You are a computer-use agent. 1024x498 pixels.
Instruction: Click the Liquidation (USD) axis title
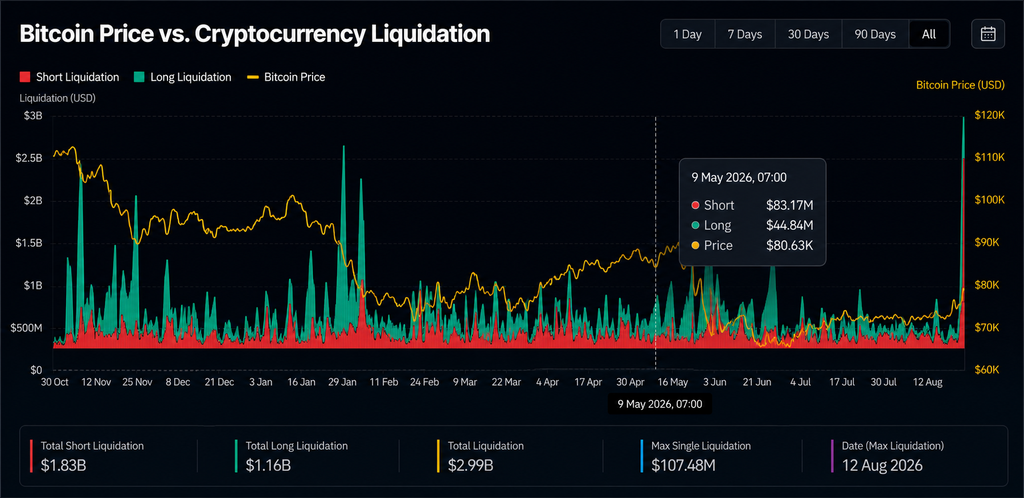tap(58, 99)
